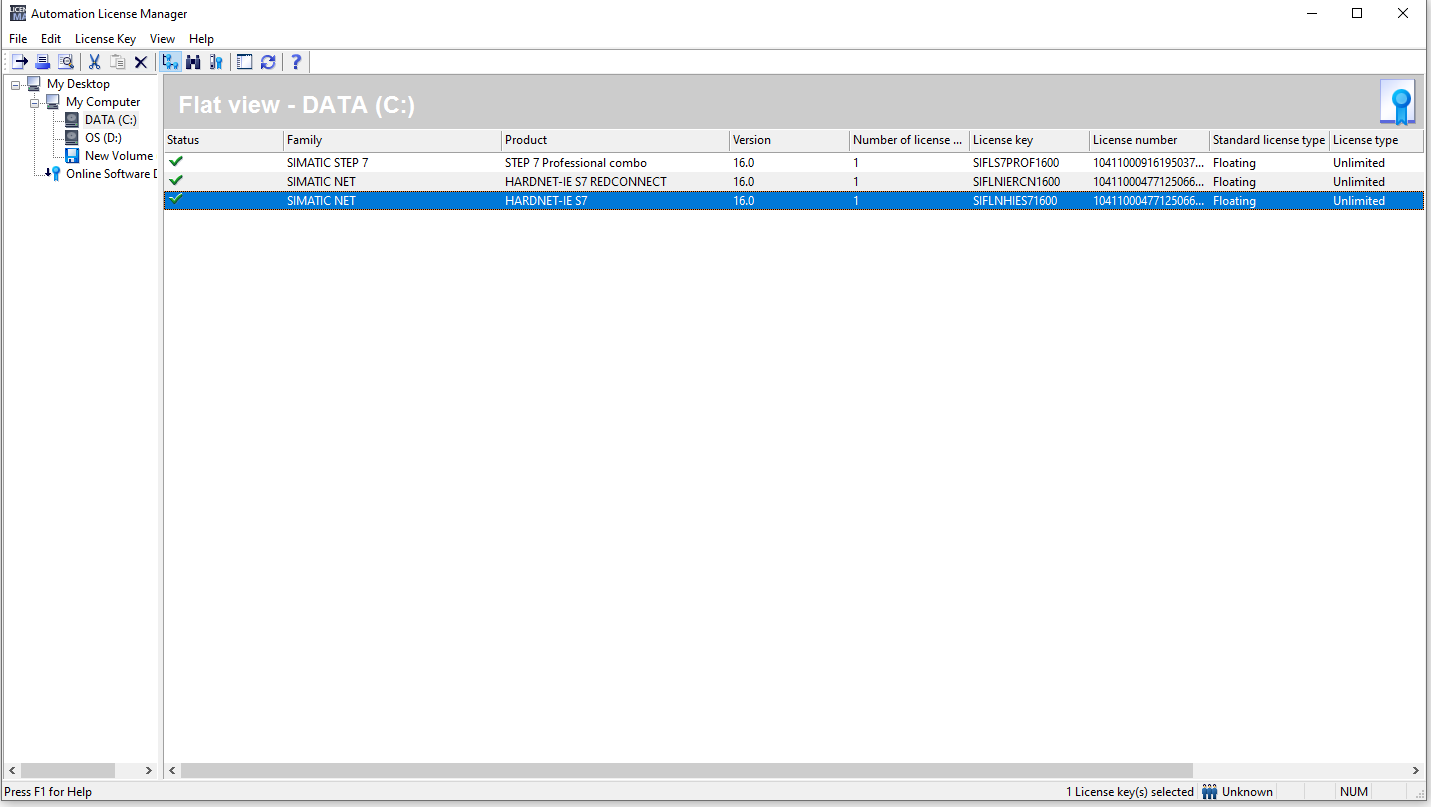Open the Edit menu
The width and height of the screenshot is (1431, 807).
[x=51, y=39]
